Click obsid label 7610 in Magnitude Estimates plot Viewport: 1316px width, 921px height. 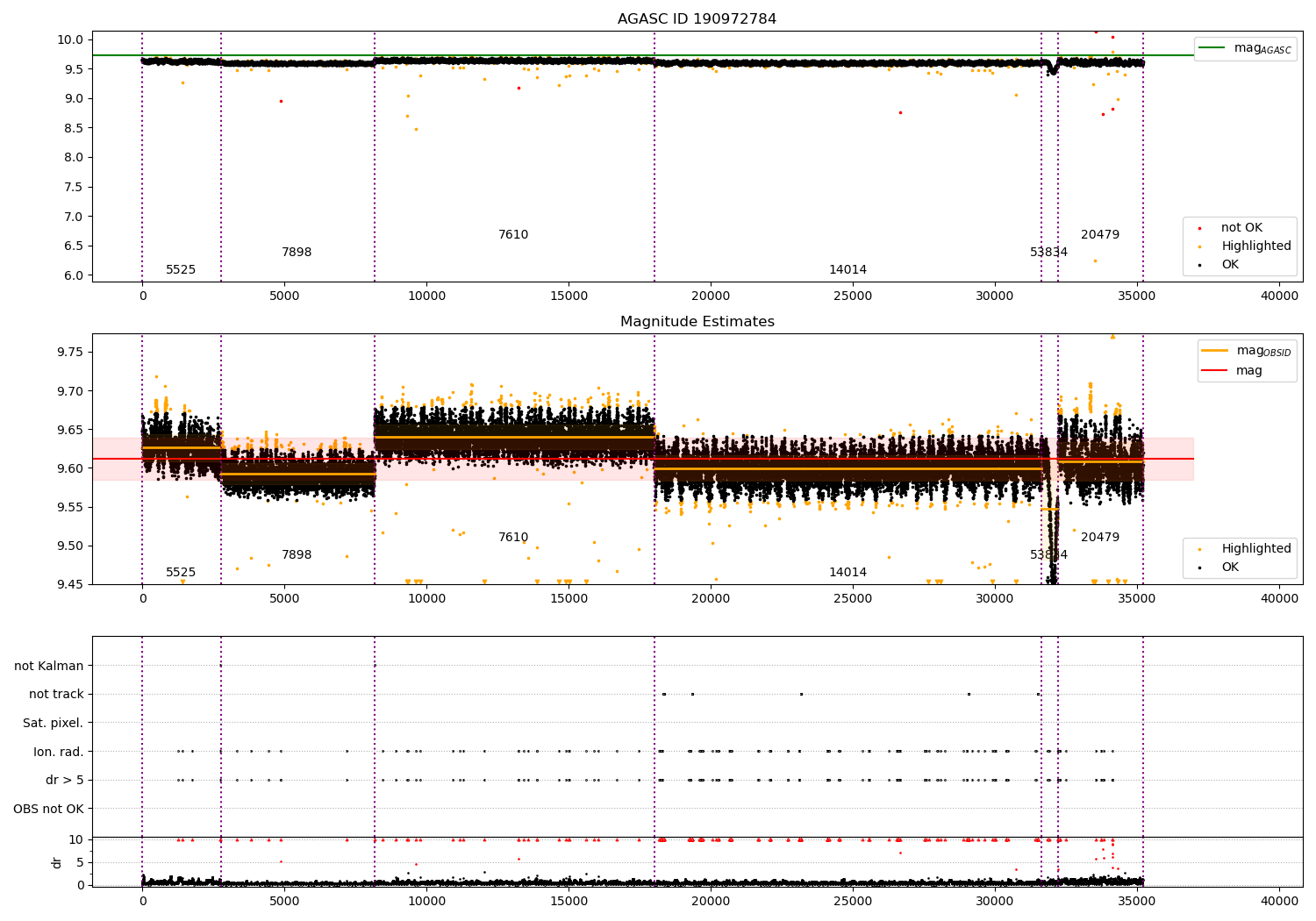(513, 538)
